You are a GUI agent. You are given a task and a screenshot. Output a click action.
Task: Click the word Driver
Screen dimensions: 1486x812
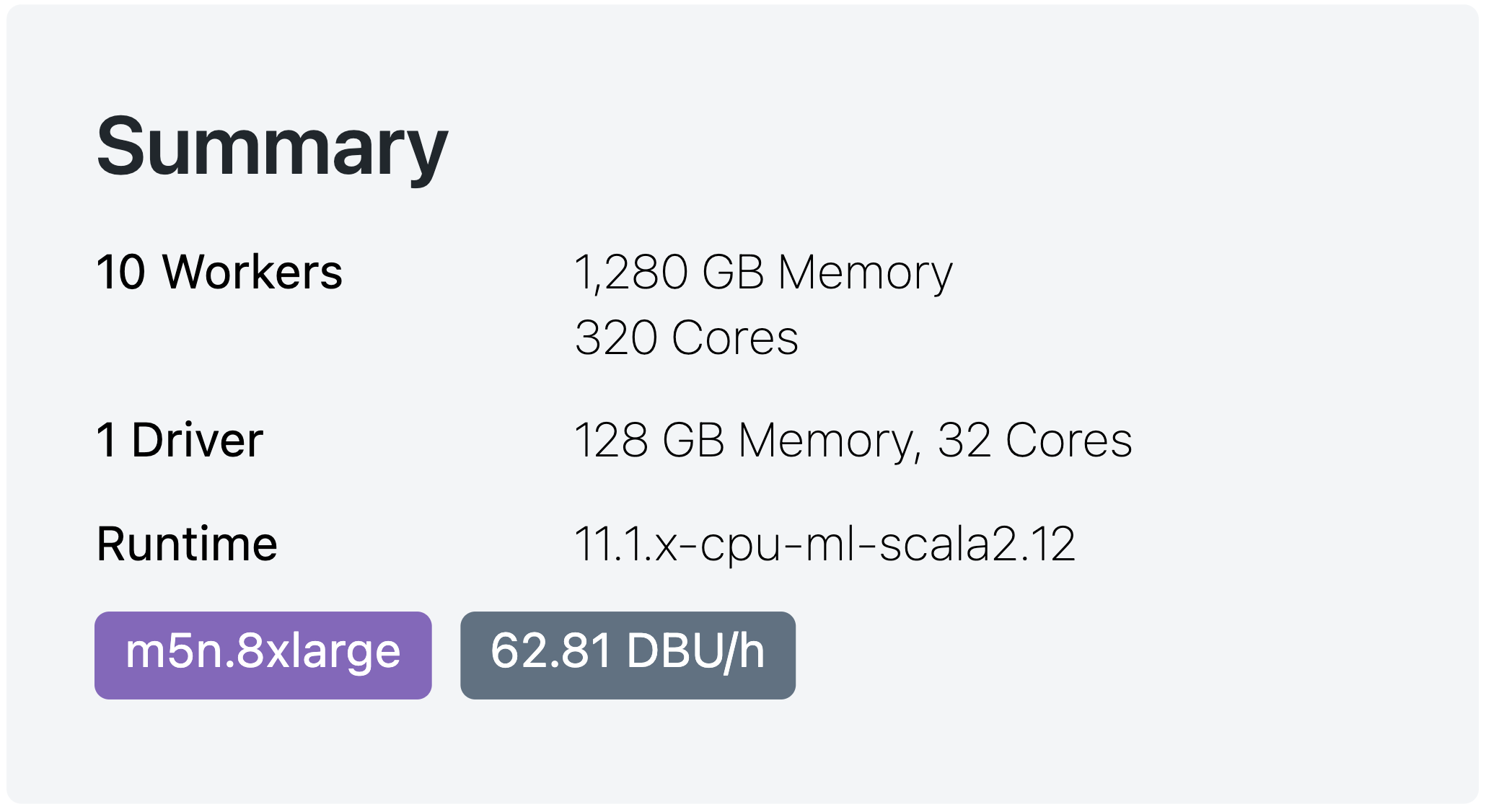[197, 440]
